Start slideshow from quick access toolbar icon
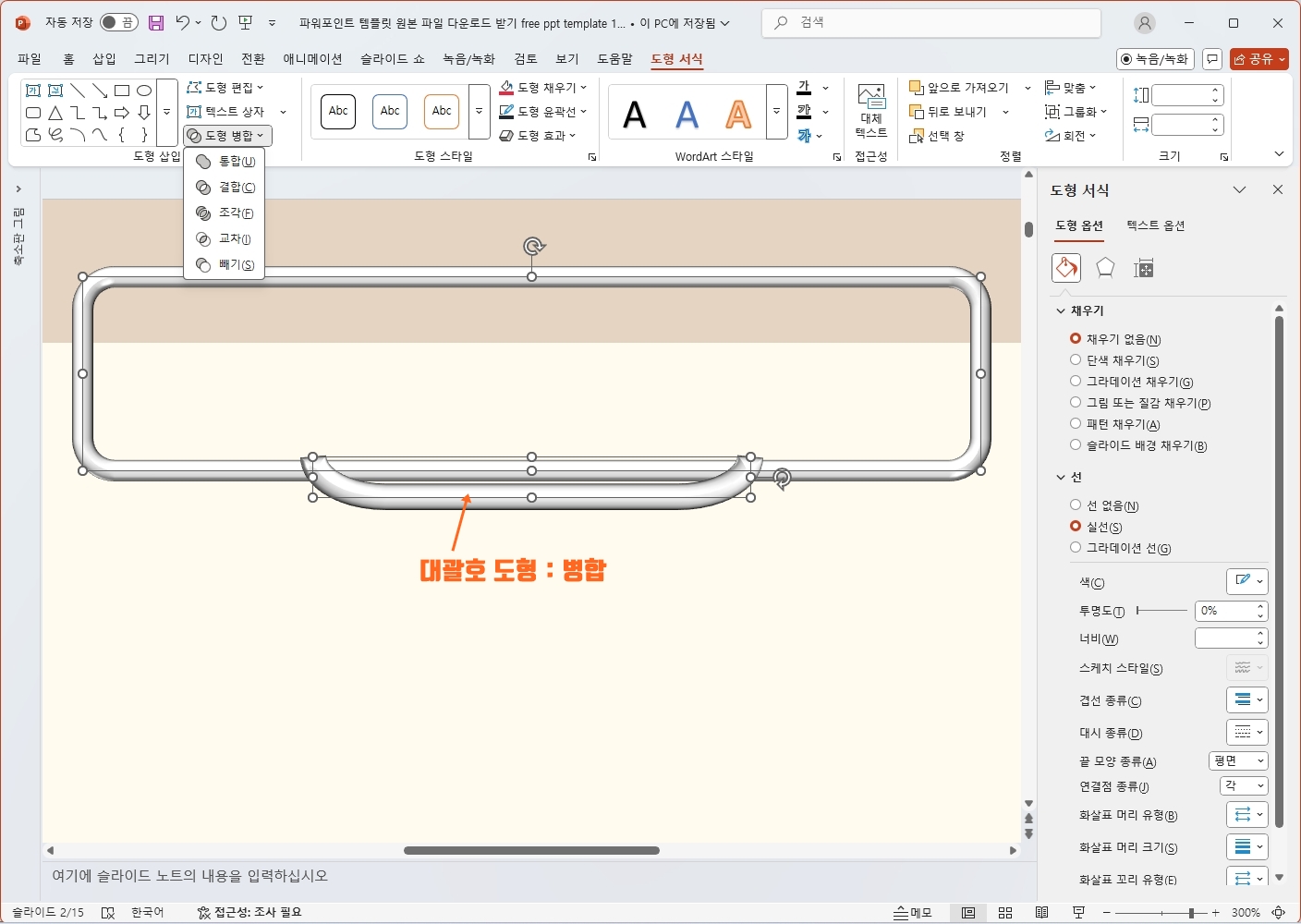 click(246, 23)
